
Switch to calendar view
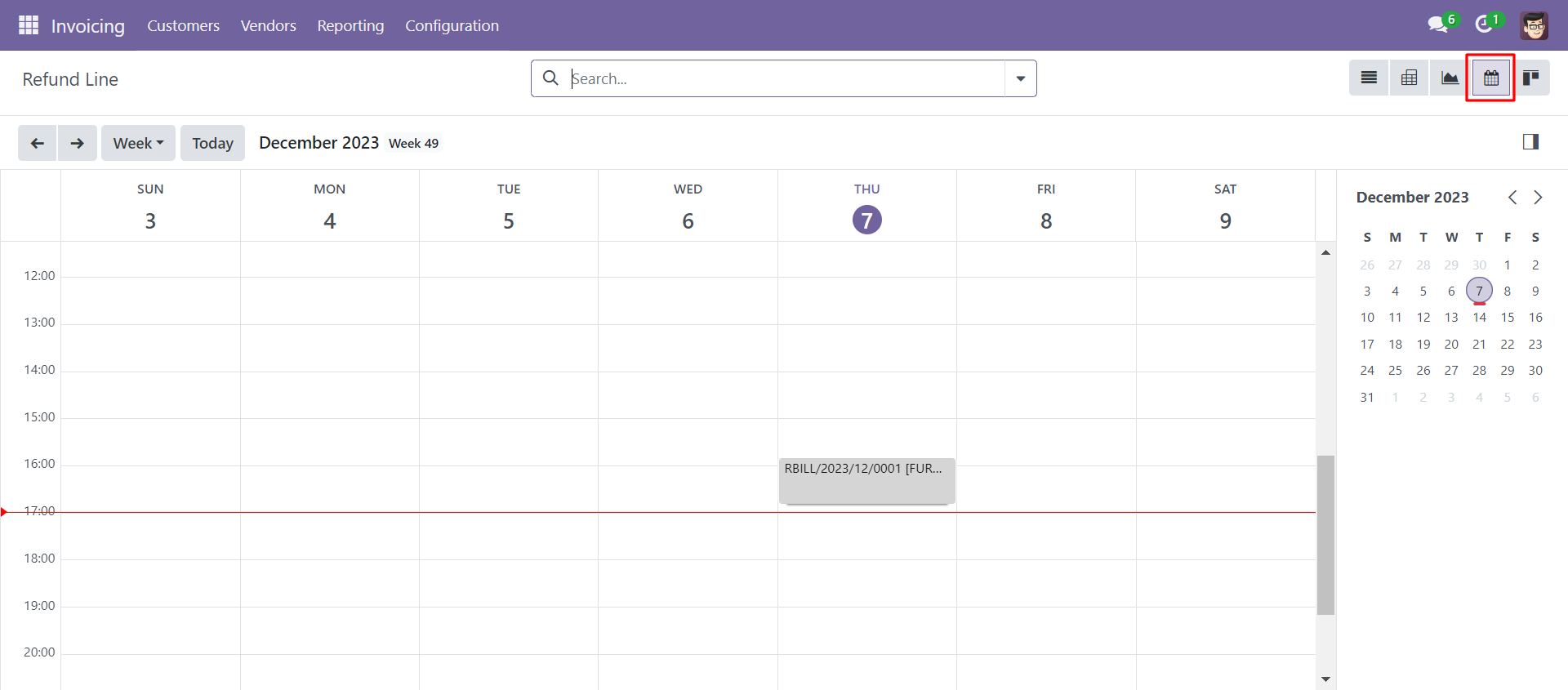tap(1491, 78)
